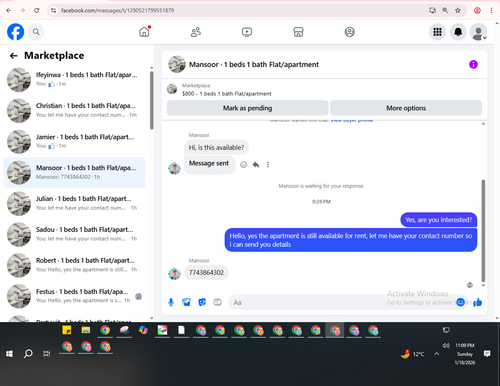Go to the Home feed icon
500x386 pixels.
click(144, 32)
